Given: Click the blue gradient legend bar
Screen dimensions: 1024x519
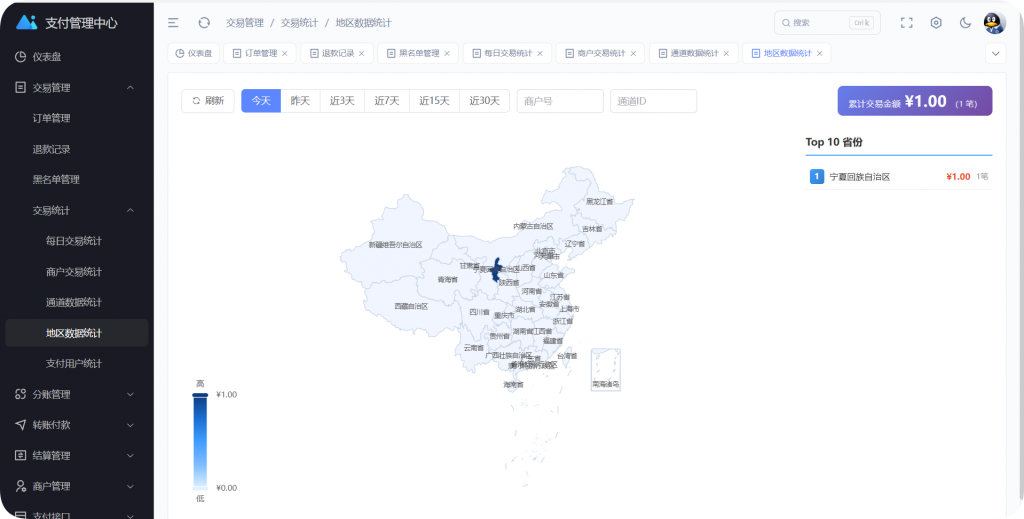Looking at the screenshot, I should 200,442.
